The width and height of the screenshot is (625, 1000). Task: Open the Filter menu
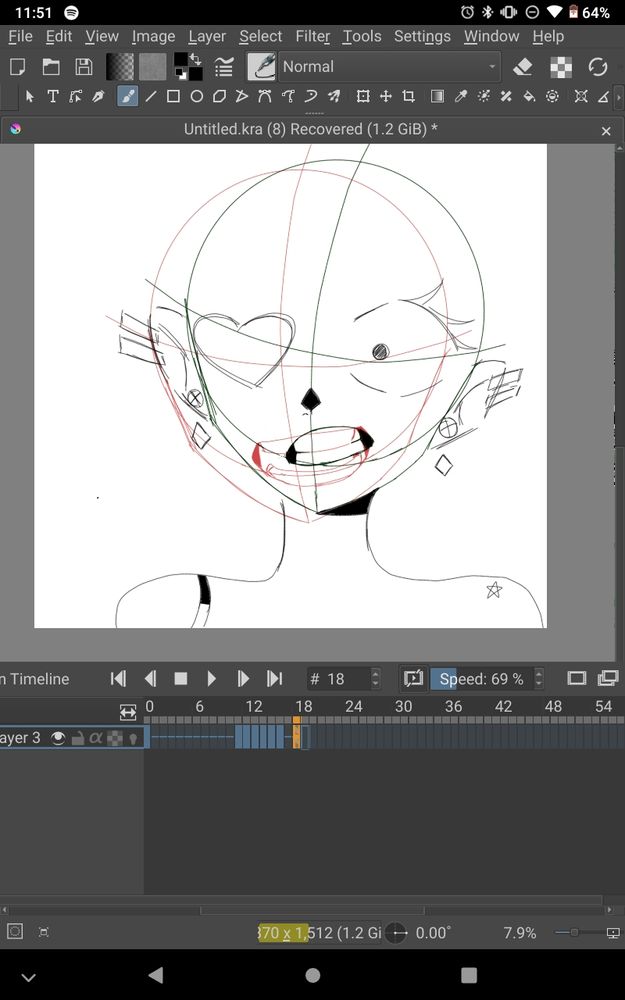[312, 36]
